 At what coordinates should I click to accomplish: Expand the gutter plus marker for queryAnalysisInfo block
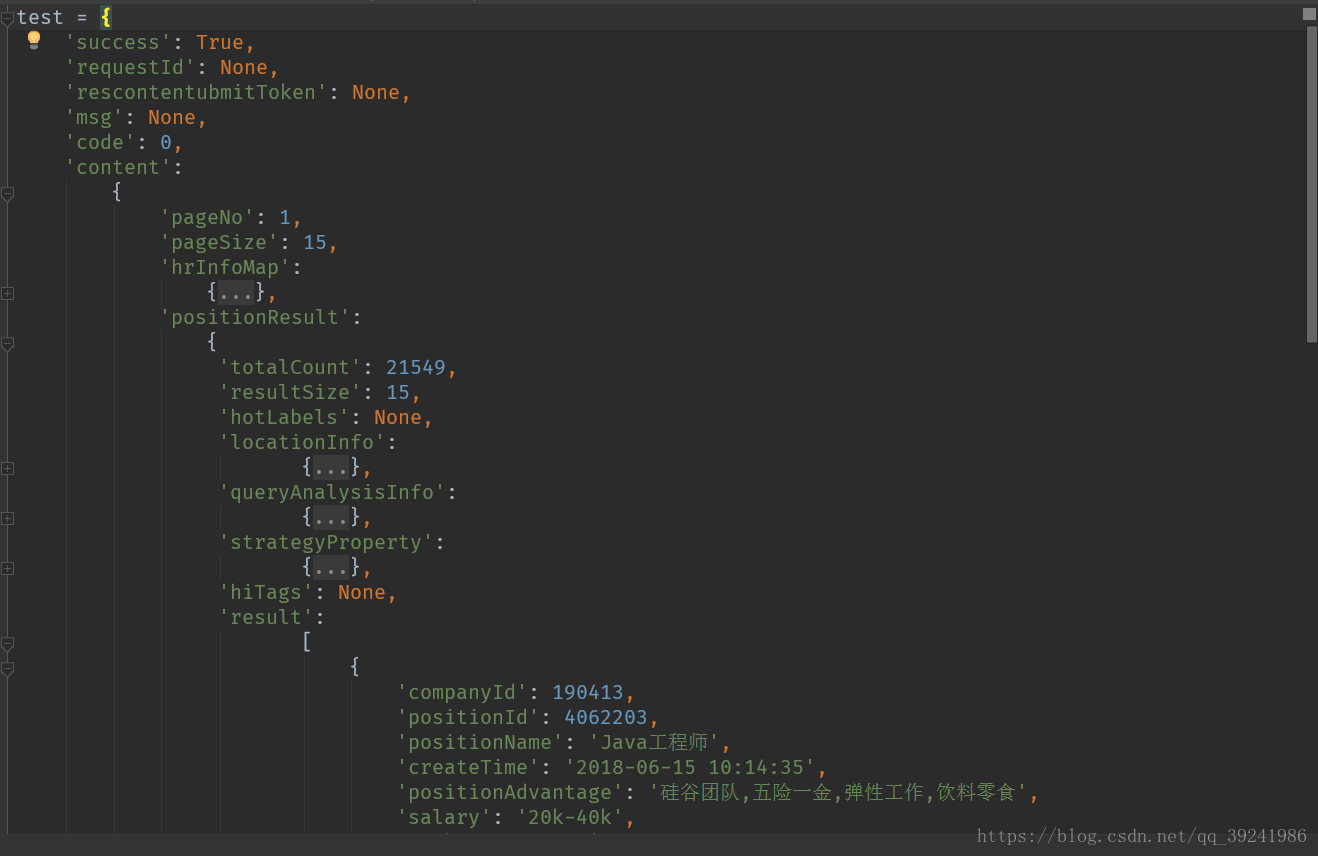(7, 518)
